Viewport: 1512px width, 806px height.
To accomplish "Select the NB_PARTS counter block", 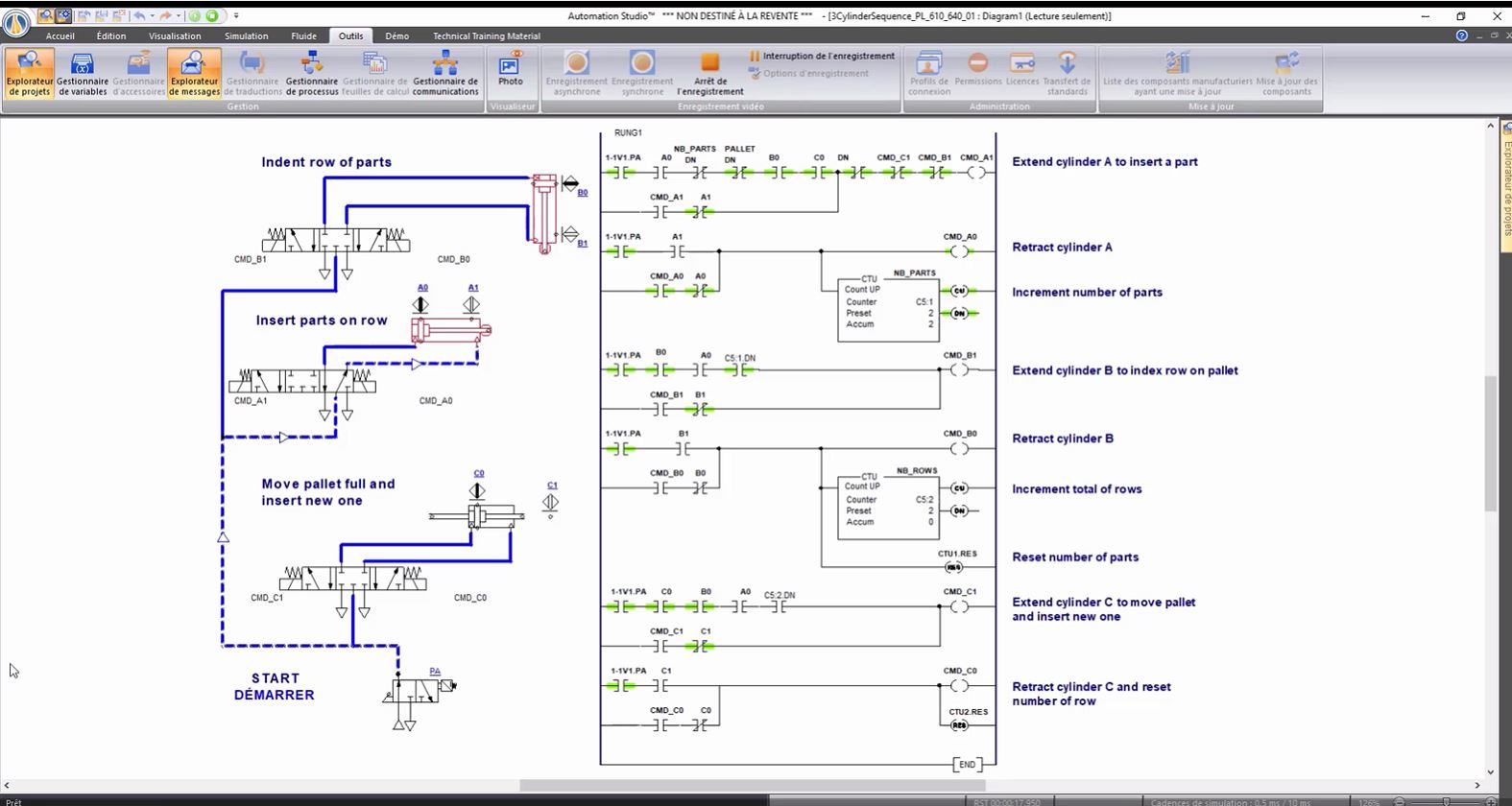I will 888,309.
